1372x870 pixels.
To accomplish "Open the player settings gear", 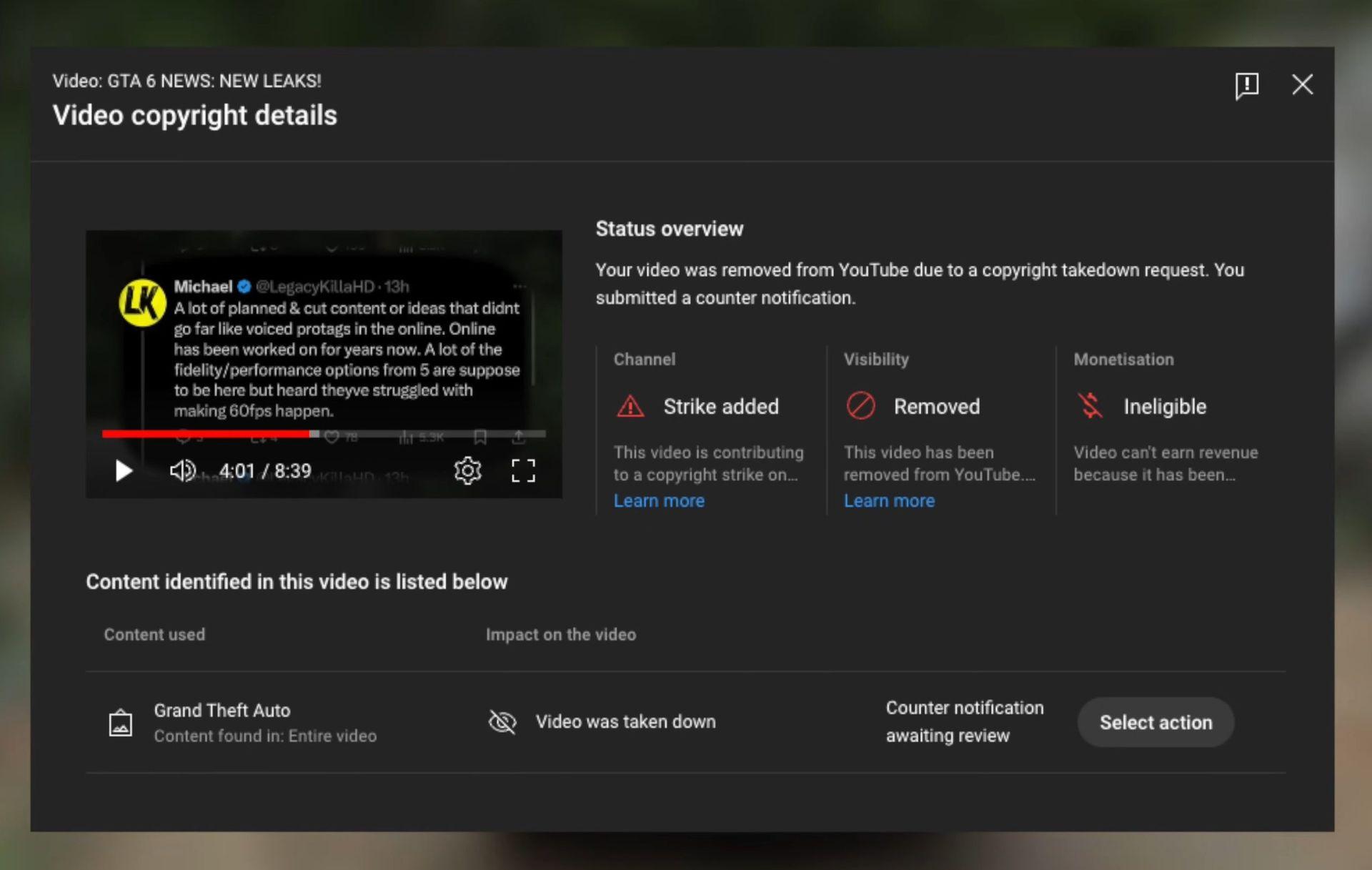I will click(x=467, y=470).
